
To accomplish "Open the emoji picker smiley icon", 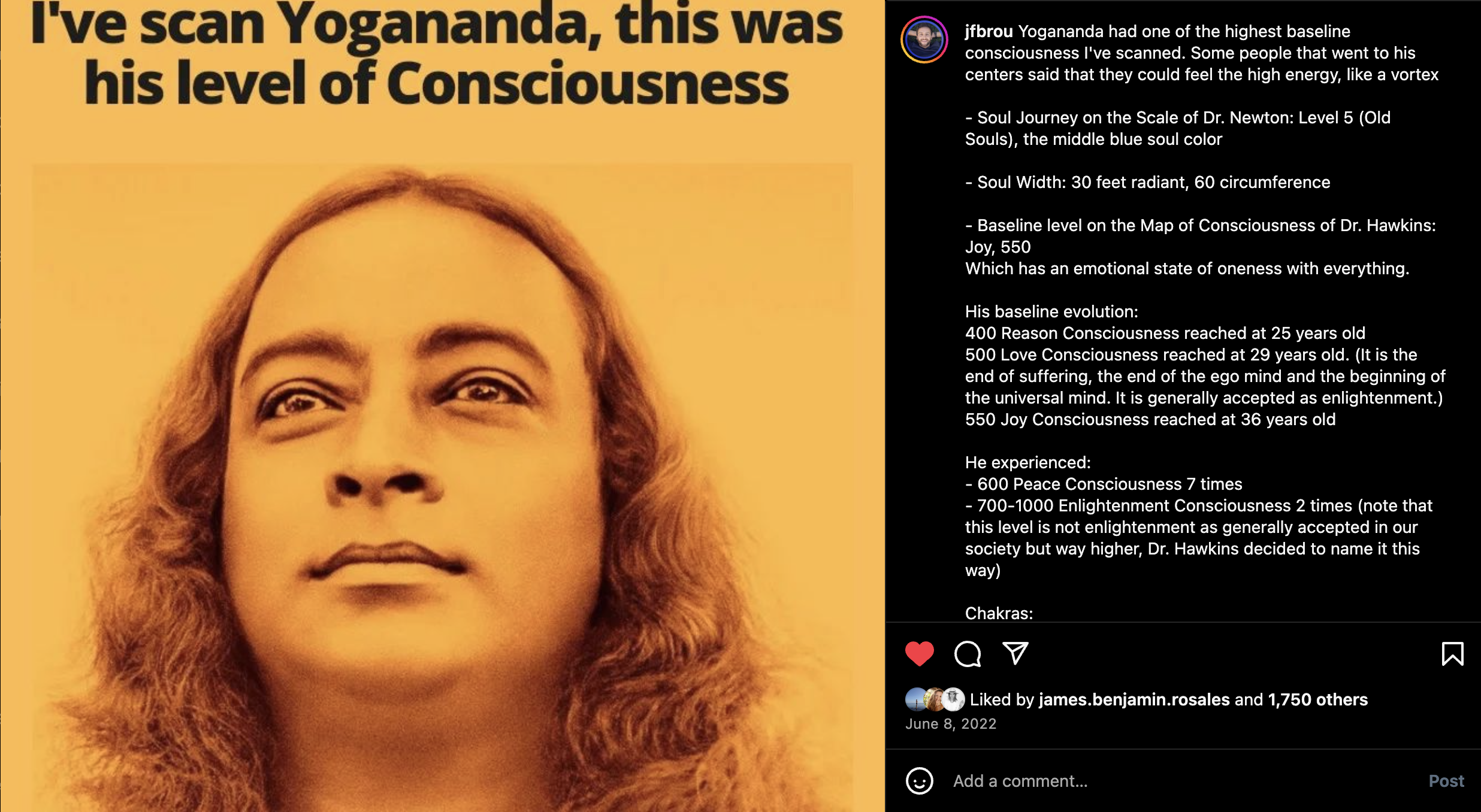I will point(920,781).
